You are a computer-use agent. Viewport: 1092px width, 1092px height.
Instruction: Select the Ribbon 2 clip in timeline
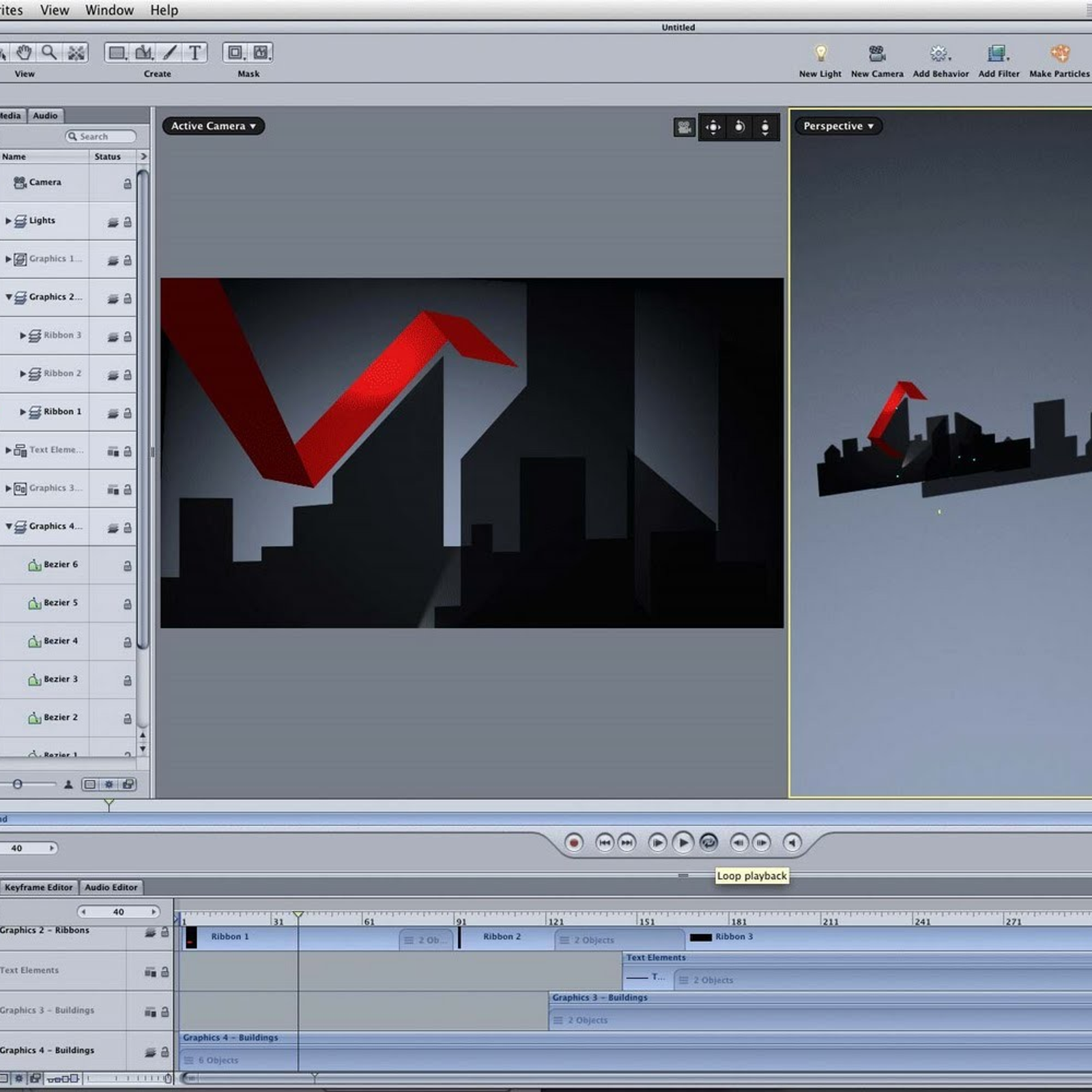506,937
